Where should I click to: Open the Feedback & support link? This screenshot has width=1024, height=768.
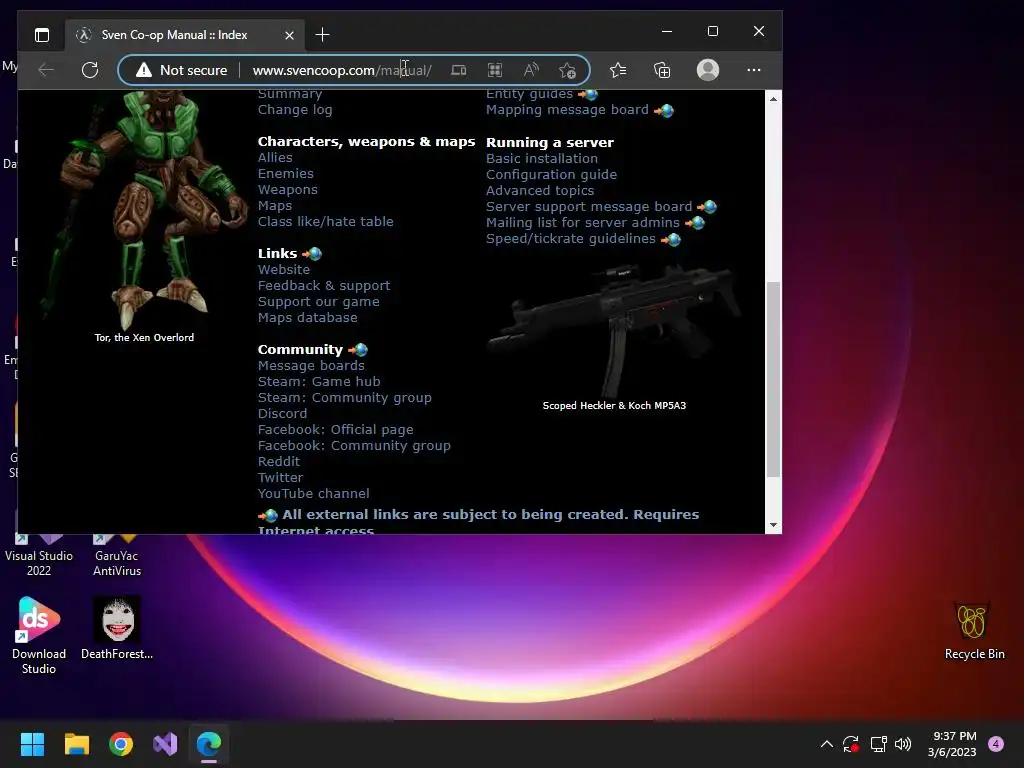pos(324,285)
